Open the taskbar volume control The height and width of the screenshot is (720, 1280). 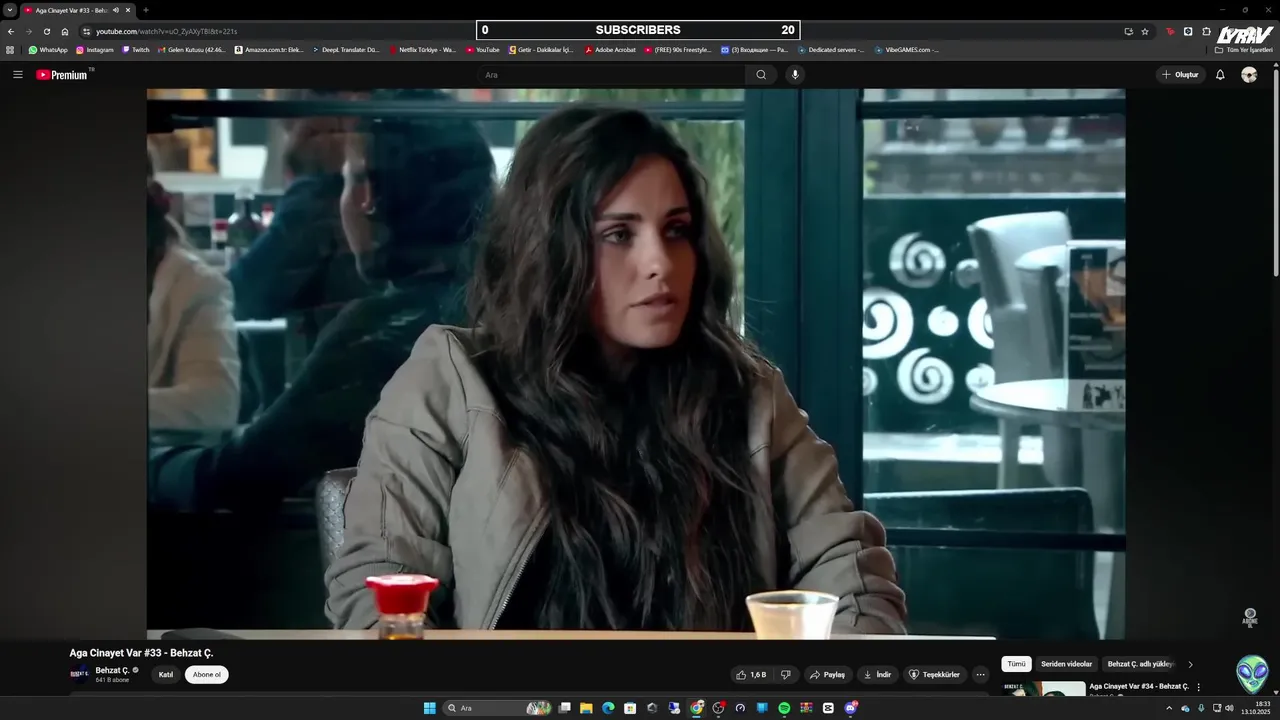1229,708
